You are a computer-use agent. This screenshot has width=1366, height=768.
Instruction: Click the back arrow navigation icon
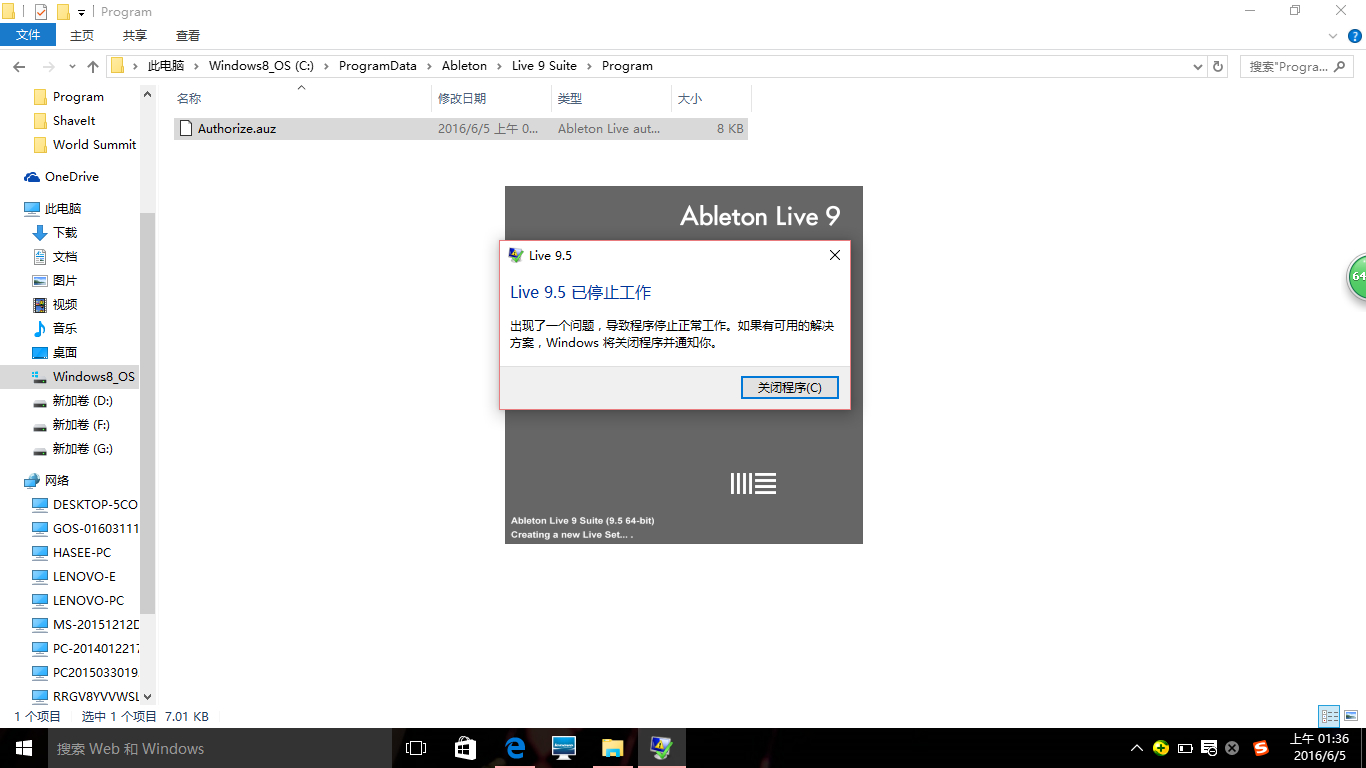19,67
